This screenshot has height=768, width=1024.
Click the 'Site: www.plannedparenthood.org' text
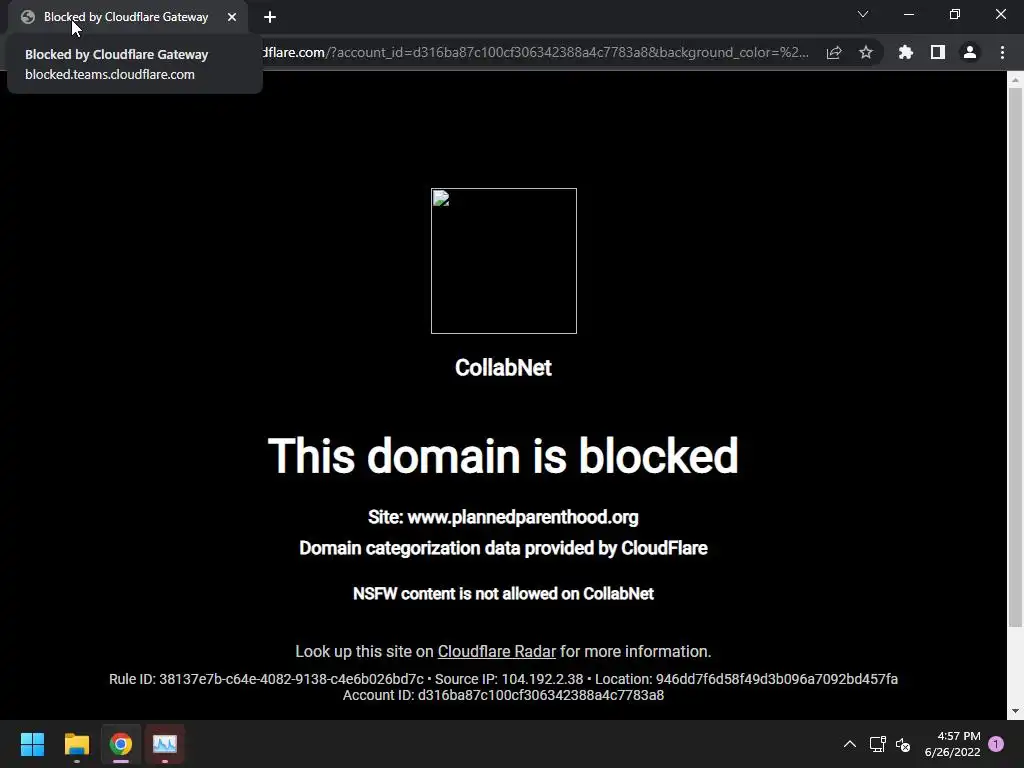coord(503,517)
